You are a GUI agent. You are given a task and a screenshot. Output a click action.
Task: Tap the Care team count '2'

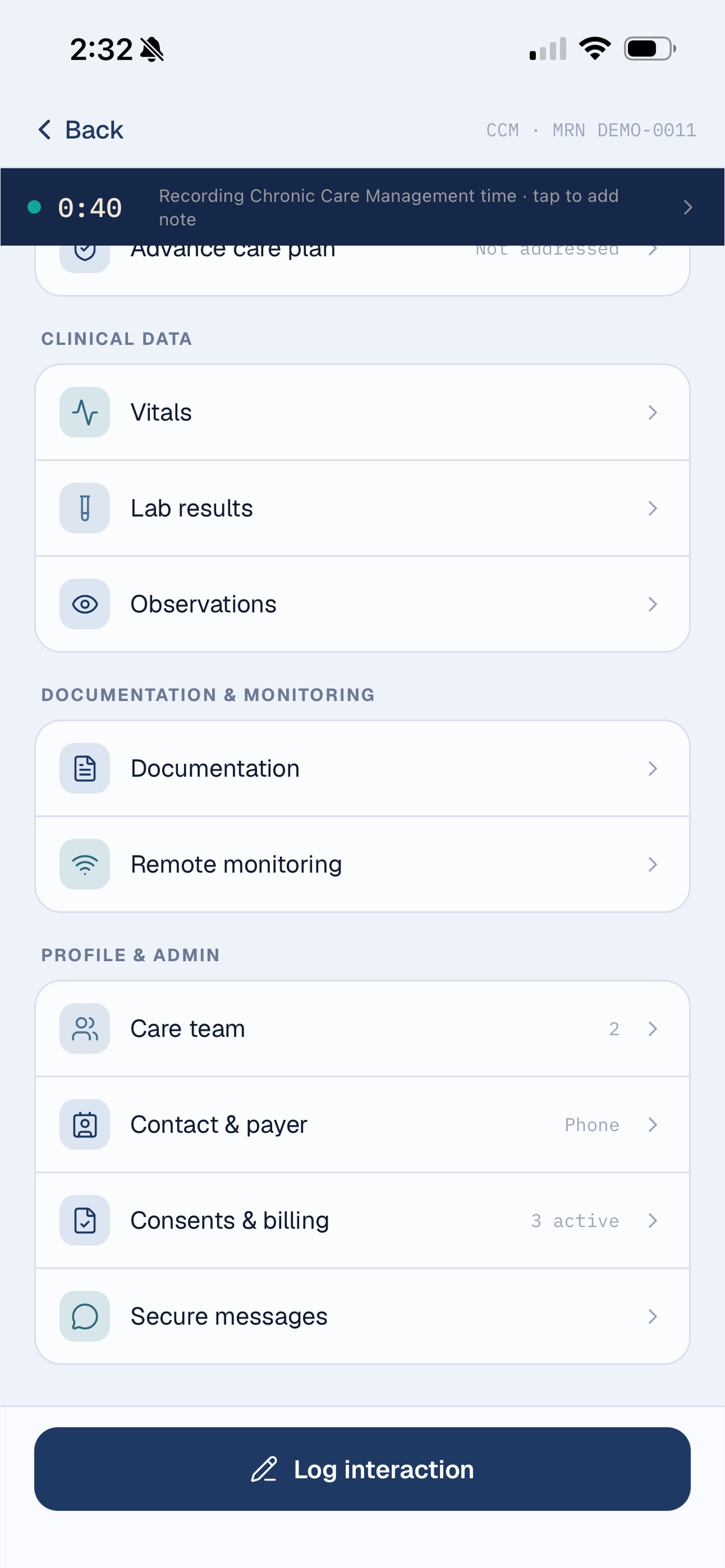coord(614,1029)
